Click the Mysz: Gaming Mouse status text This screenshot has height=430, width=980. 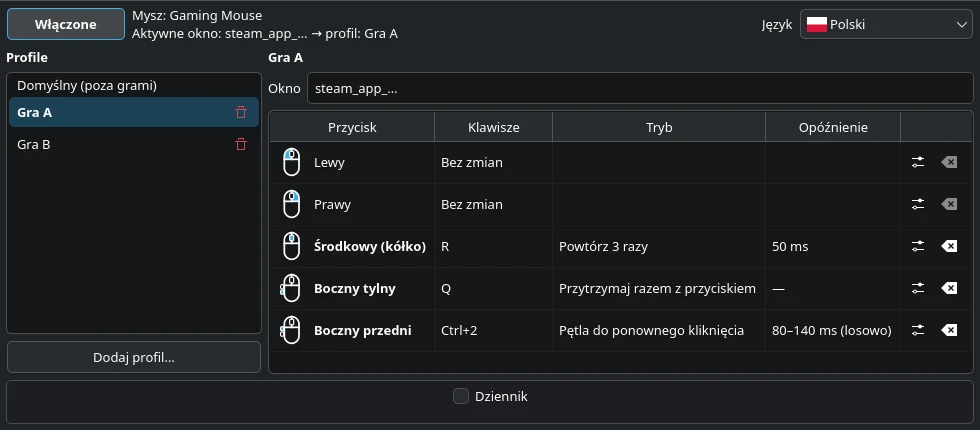click(197, 16)
